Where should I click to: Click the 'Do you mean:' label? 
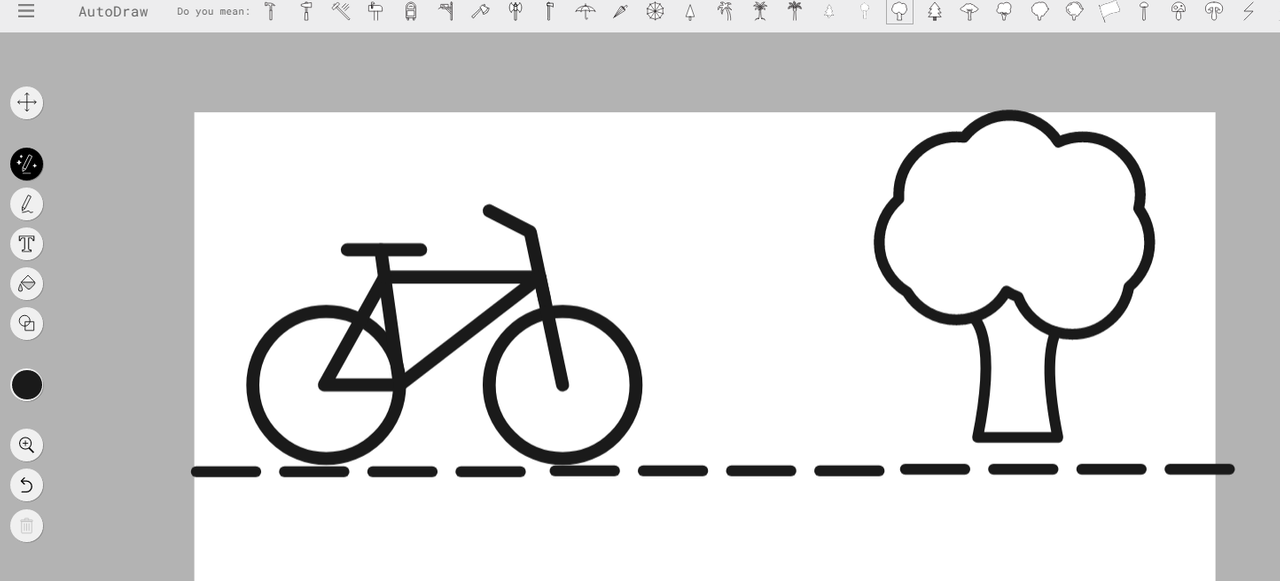[213, 12]
